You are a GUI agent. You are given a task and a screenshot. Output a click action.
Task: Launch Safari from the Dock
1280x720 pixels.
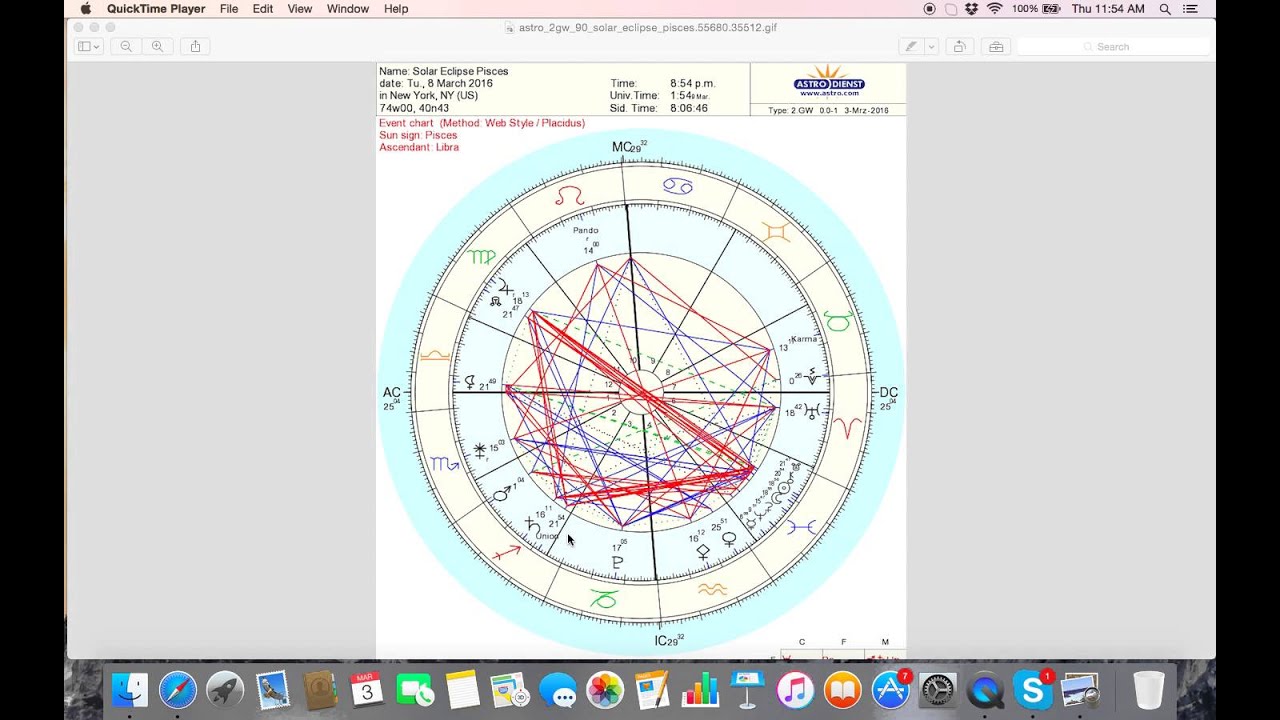(x=178, y=690)
